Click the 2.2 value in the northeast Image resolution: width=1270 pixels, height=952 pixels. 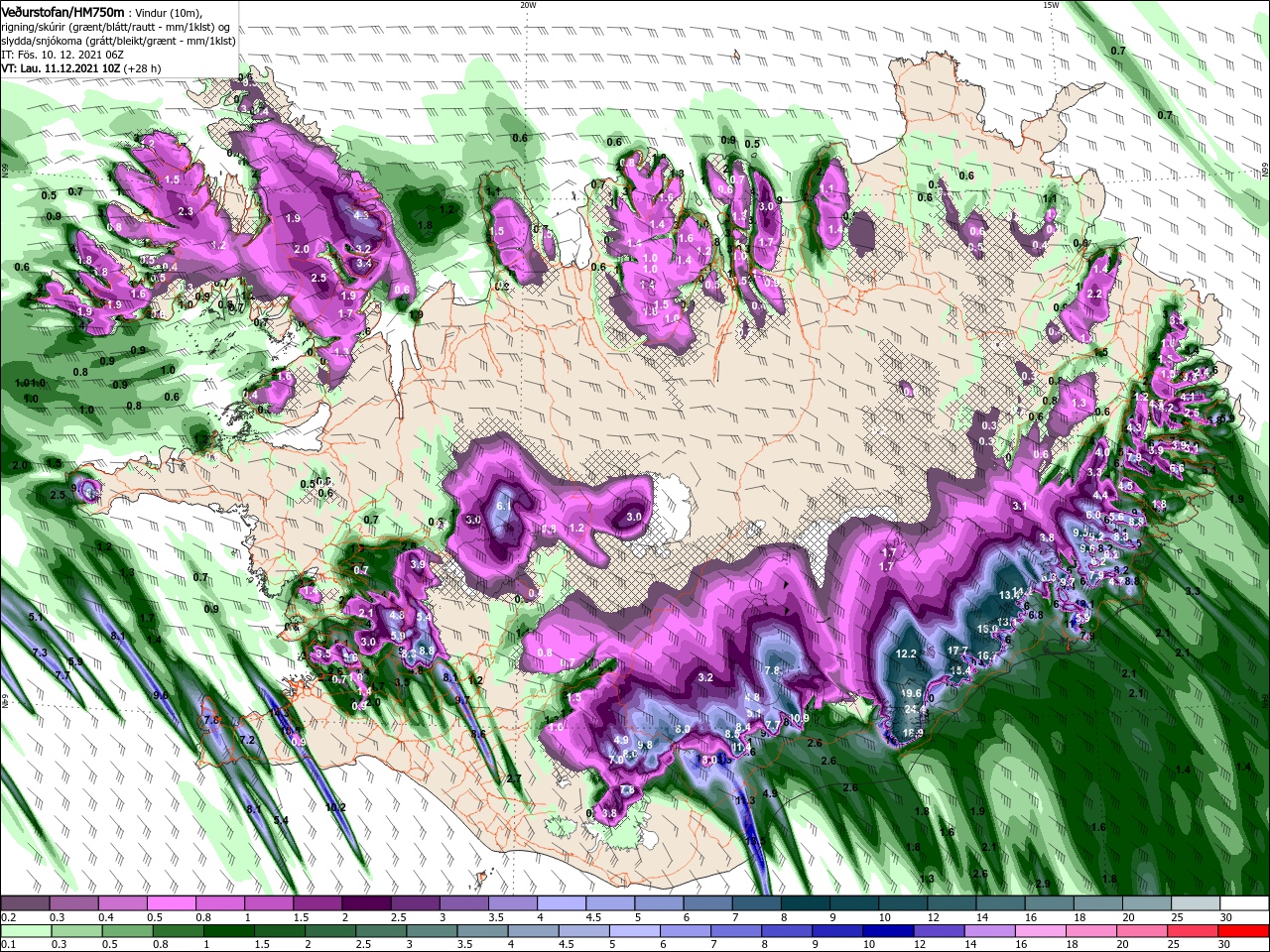coord(1095,295)
